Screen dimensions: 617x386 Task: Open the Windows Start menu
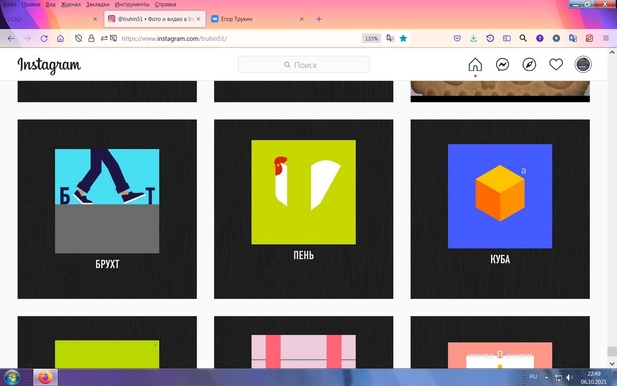tap(11, 378)
